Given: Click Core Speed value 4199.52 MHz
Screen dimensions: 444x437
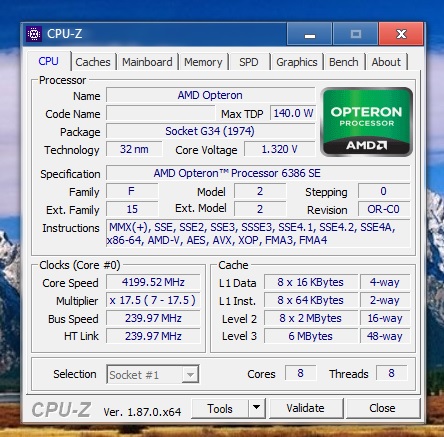Looking at the screenshot, I should tap(153, 282).
